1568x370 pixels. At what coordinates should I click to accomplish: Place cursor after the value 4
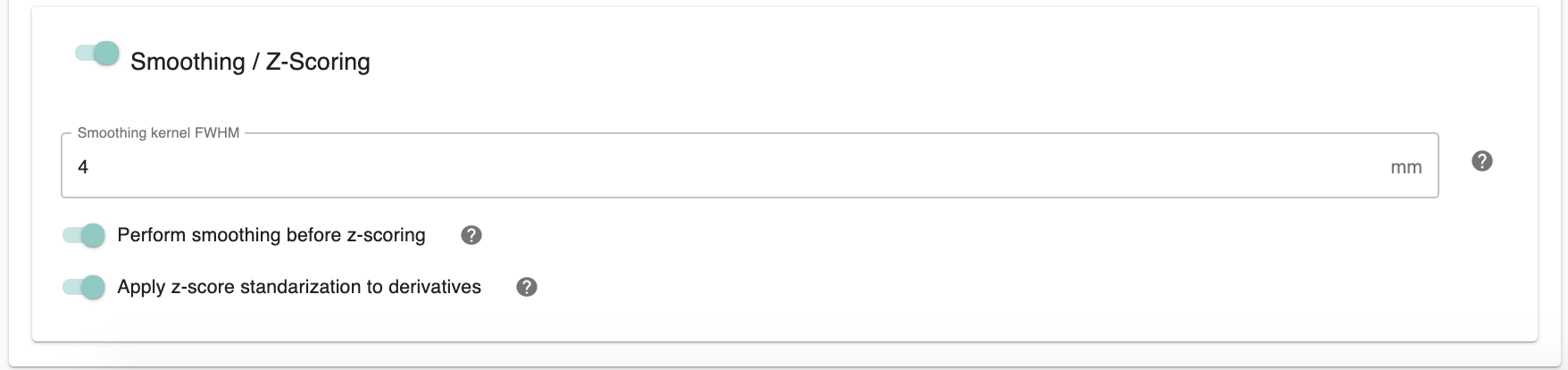click(x=90, y=167)
